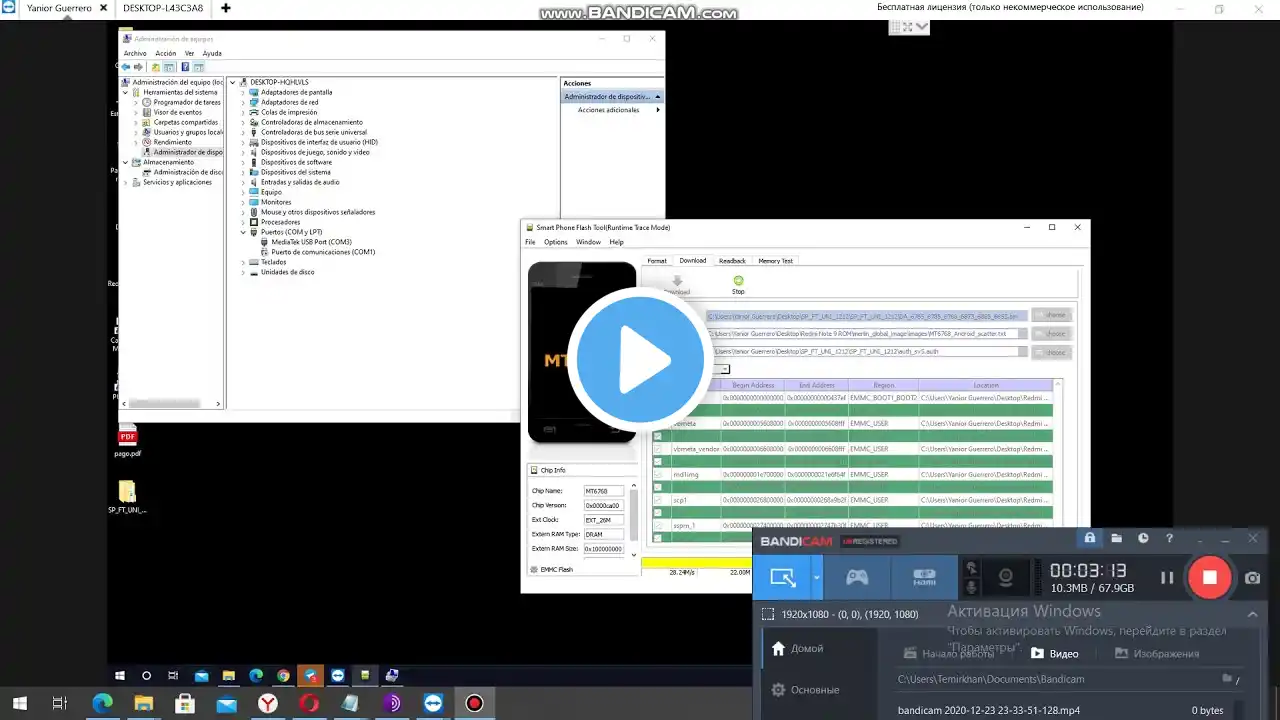Select Bandicam HDMI device recording mode

(923, 577)
